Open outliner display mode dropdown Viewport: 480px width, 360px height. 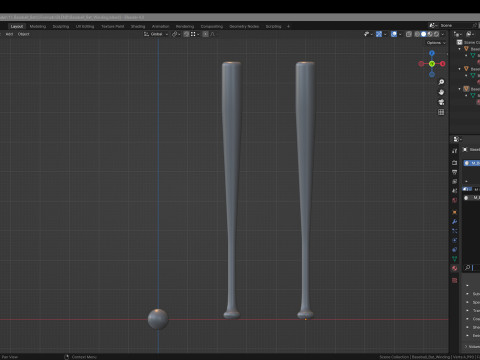470,34
